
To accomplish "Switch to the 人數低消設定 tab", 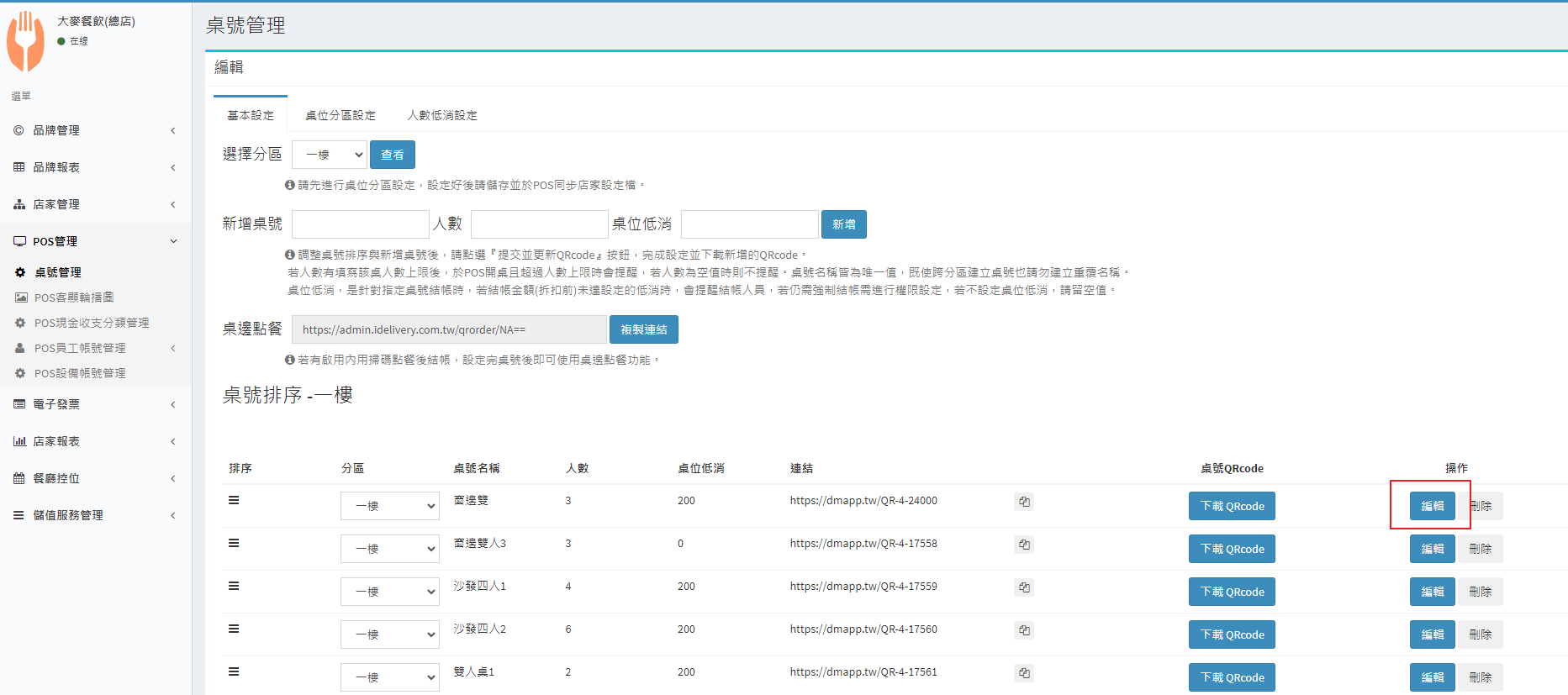I will coord(442,115).
